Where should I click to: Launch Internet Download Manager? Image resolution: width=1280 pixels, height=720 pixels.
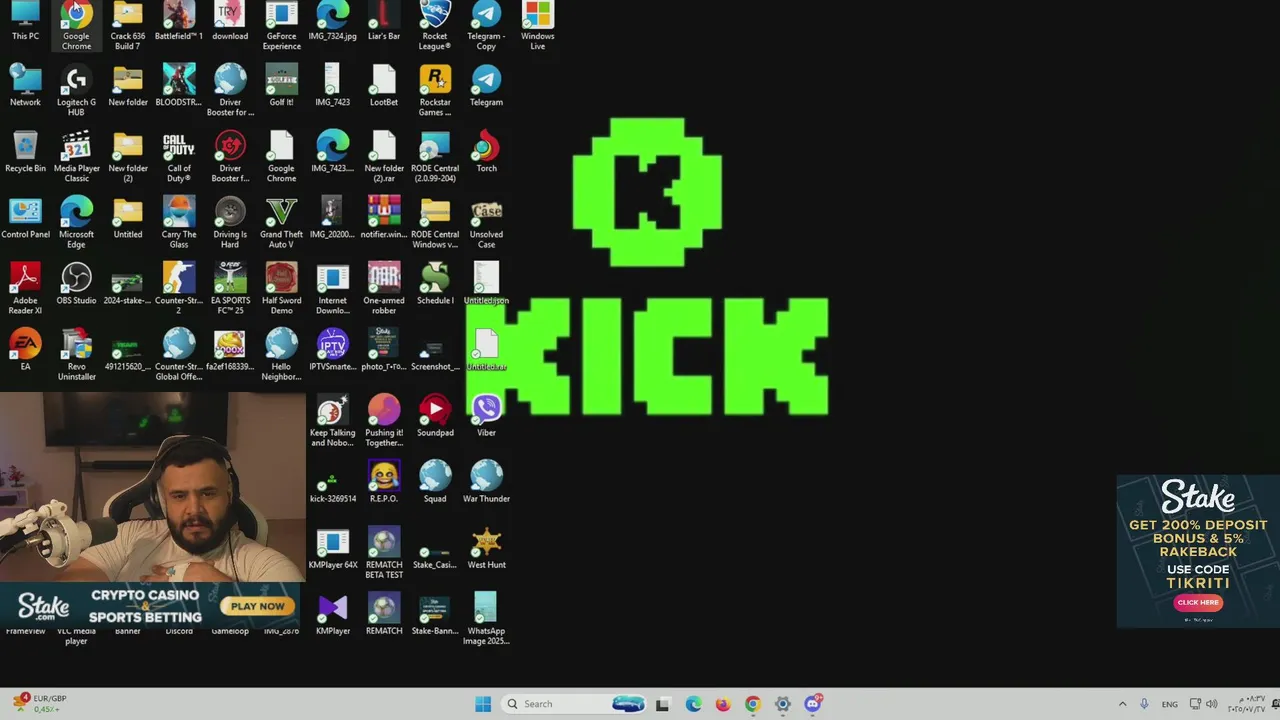click(x=332, y=289)
